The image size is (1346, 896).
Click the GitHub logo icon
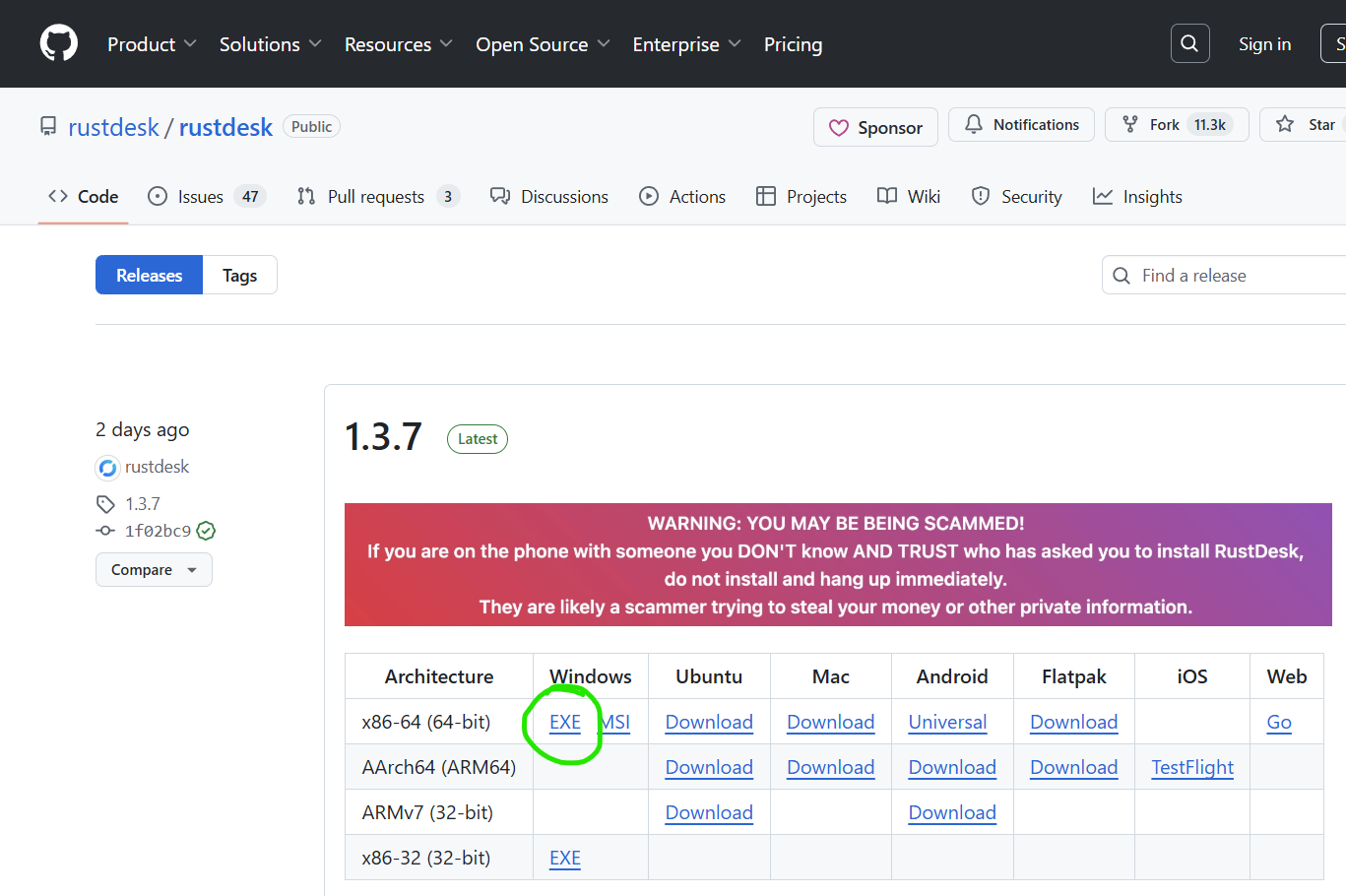59,43
